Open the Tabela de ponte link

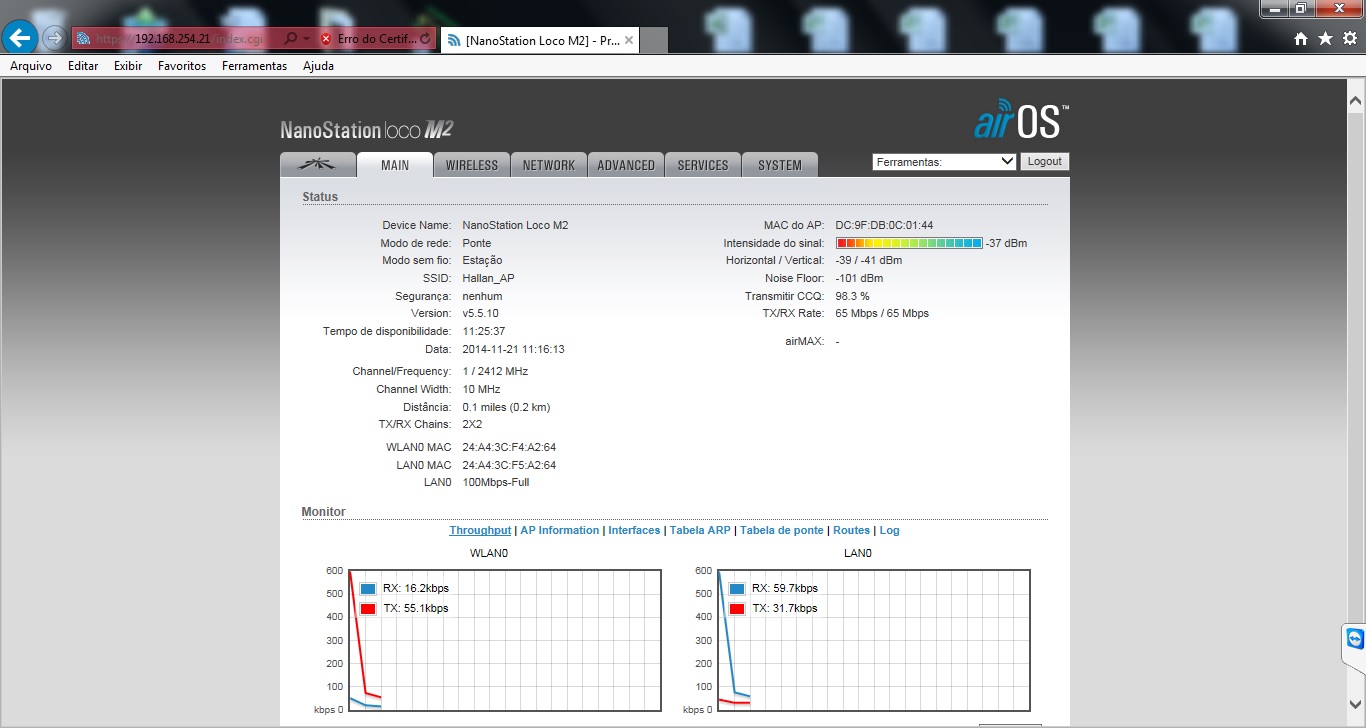(782, 530)
